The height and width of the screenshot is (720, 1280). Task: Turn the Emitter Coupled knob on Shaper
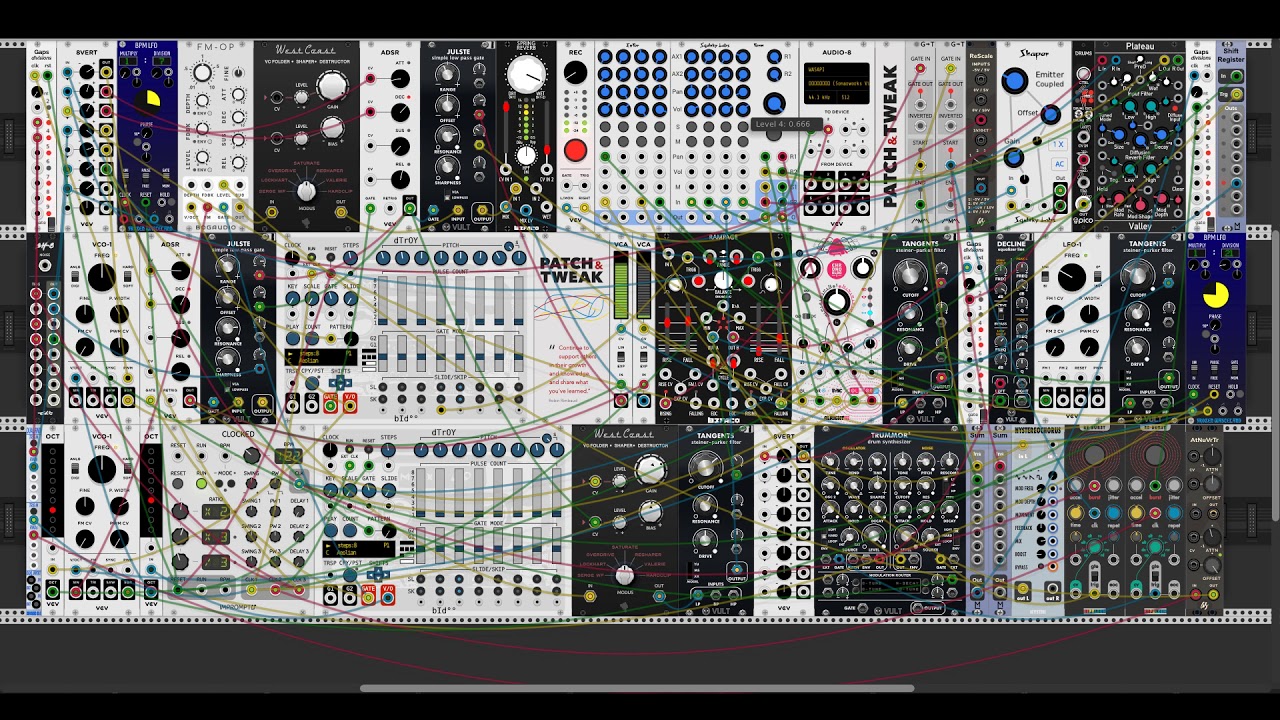[1015, 81]
